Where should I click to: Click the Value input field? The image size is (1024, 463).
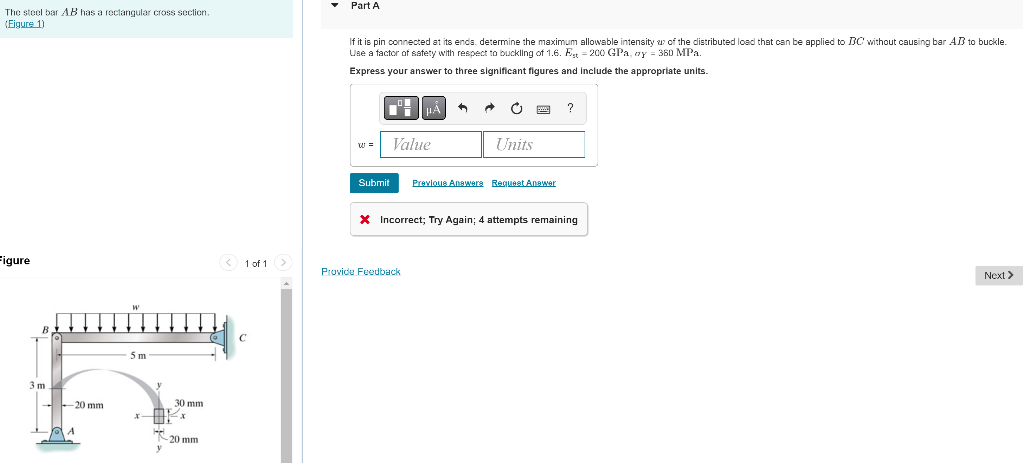(x=431, y=144)
